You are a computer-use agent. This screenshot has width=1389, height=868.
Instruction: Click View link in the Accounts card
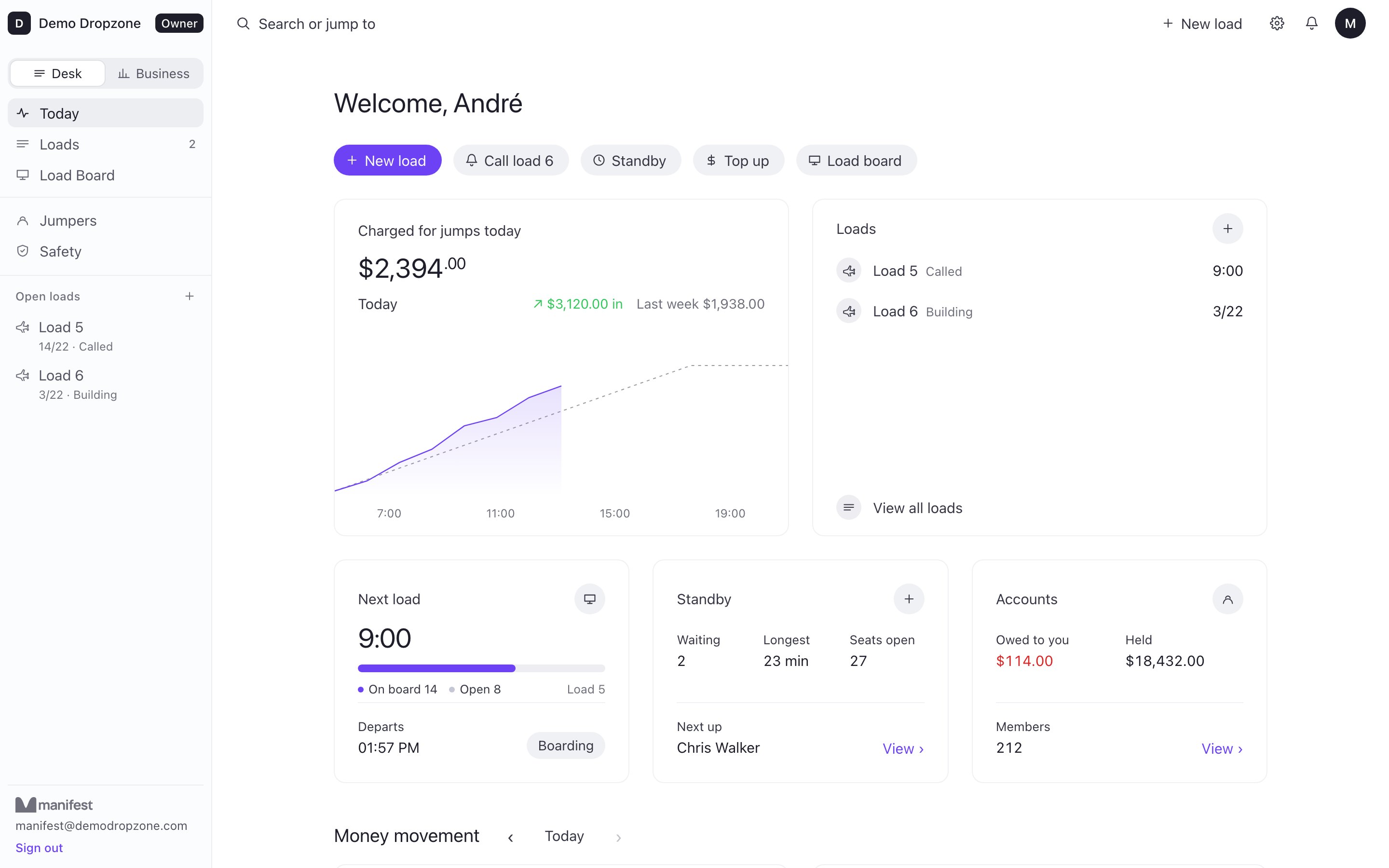pos(1222,748)
